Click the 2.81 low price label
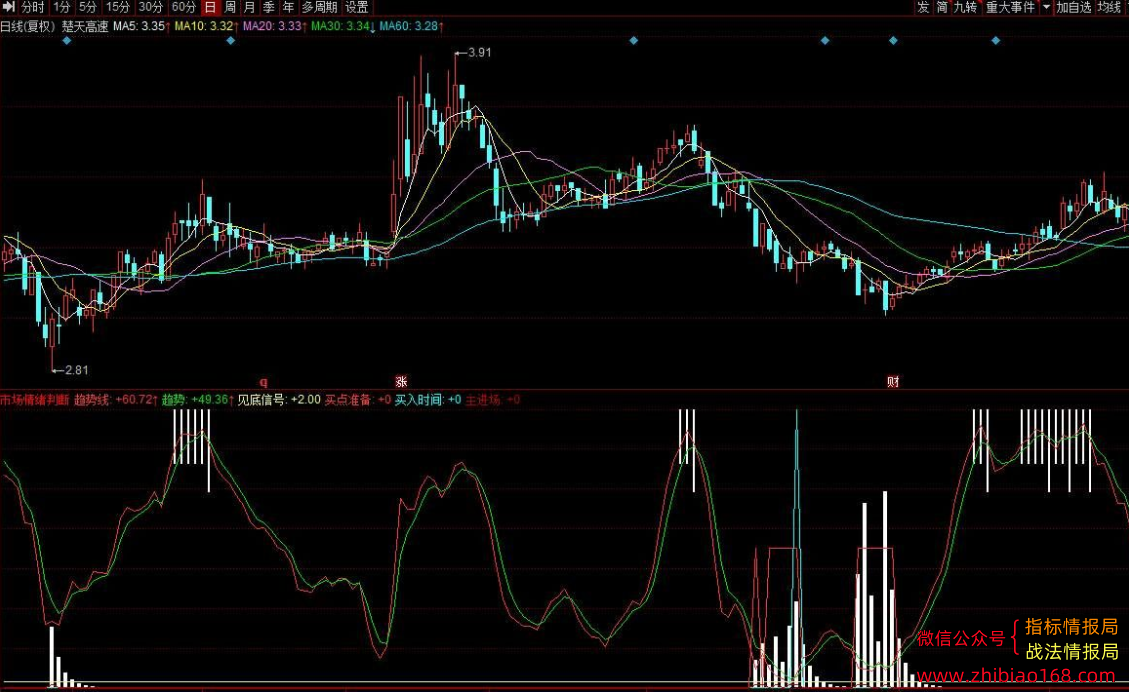Screen dimensions: 1129x692 [76, 370]
